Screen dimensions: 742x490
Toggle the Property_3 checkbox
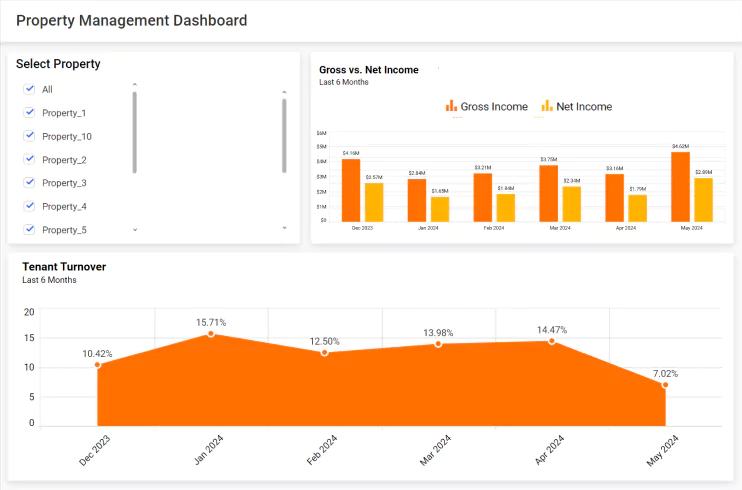point(29,183)
